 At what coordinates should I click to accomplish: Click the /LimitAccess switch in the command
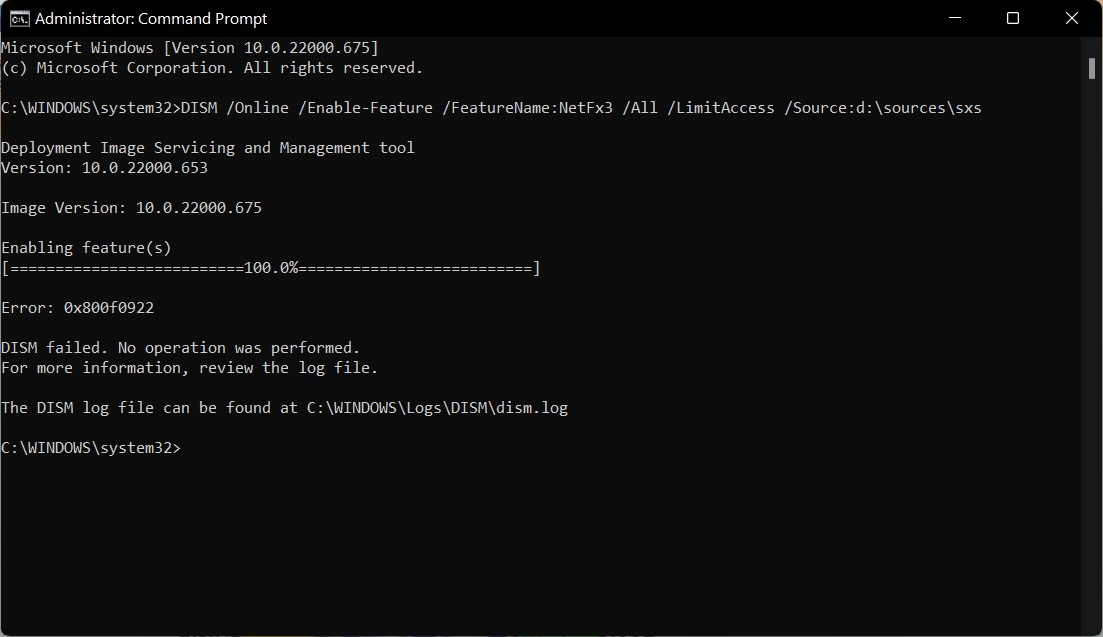[721, 108]
